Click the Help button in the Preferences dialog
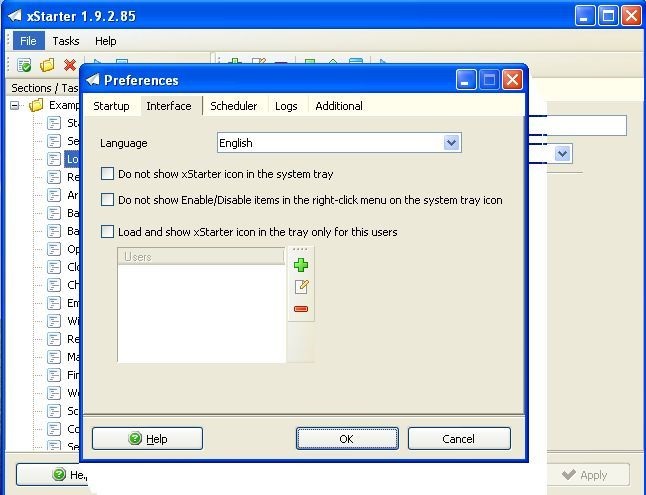 pyautogui.click(x=147, y=439)
